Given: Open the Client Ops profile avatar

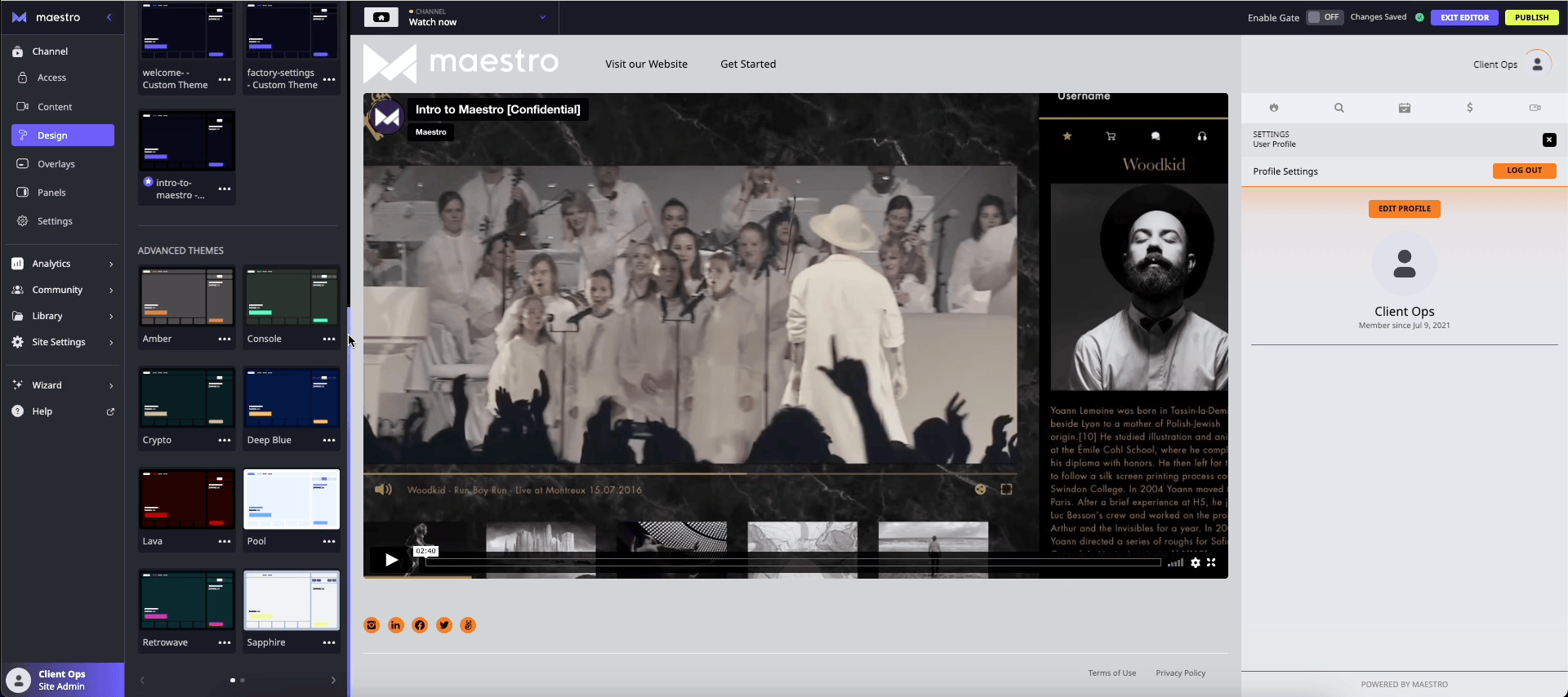Looking at the screenshot, I should tap(1537, 64).
